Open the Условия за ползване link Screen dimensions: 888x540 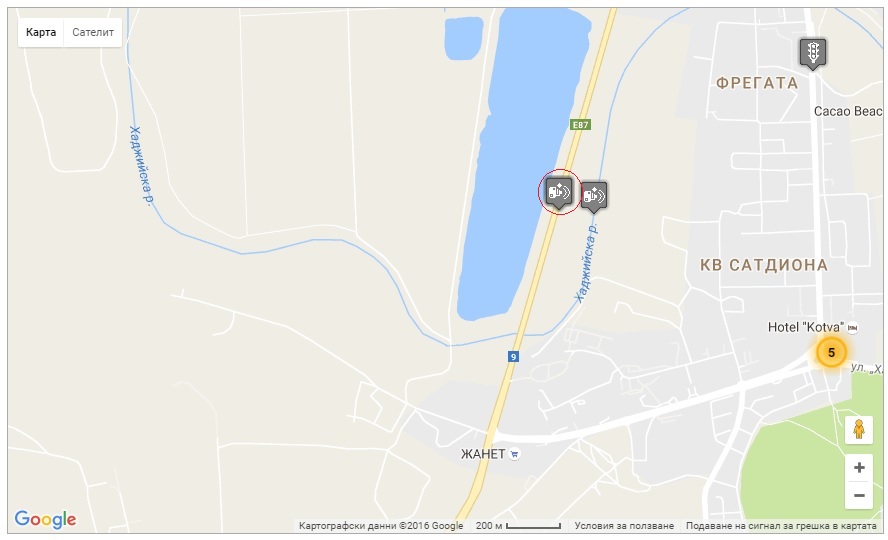(x=624, y=526)
